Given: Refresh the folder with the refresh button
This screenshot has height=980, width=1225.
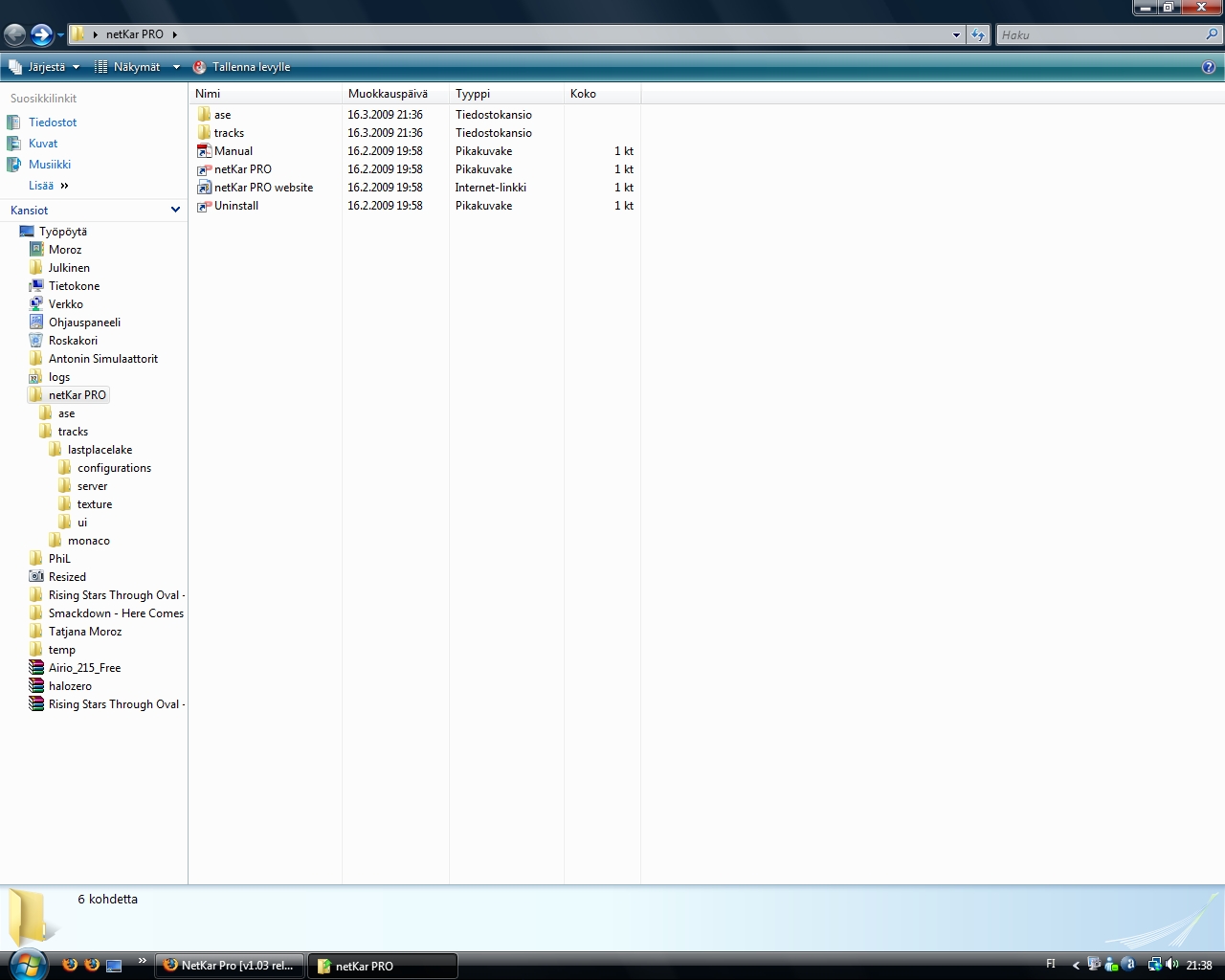Looking at the screenshot, I should pos(977,35).
